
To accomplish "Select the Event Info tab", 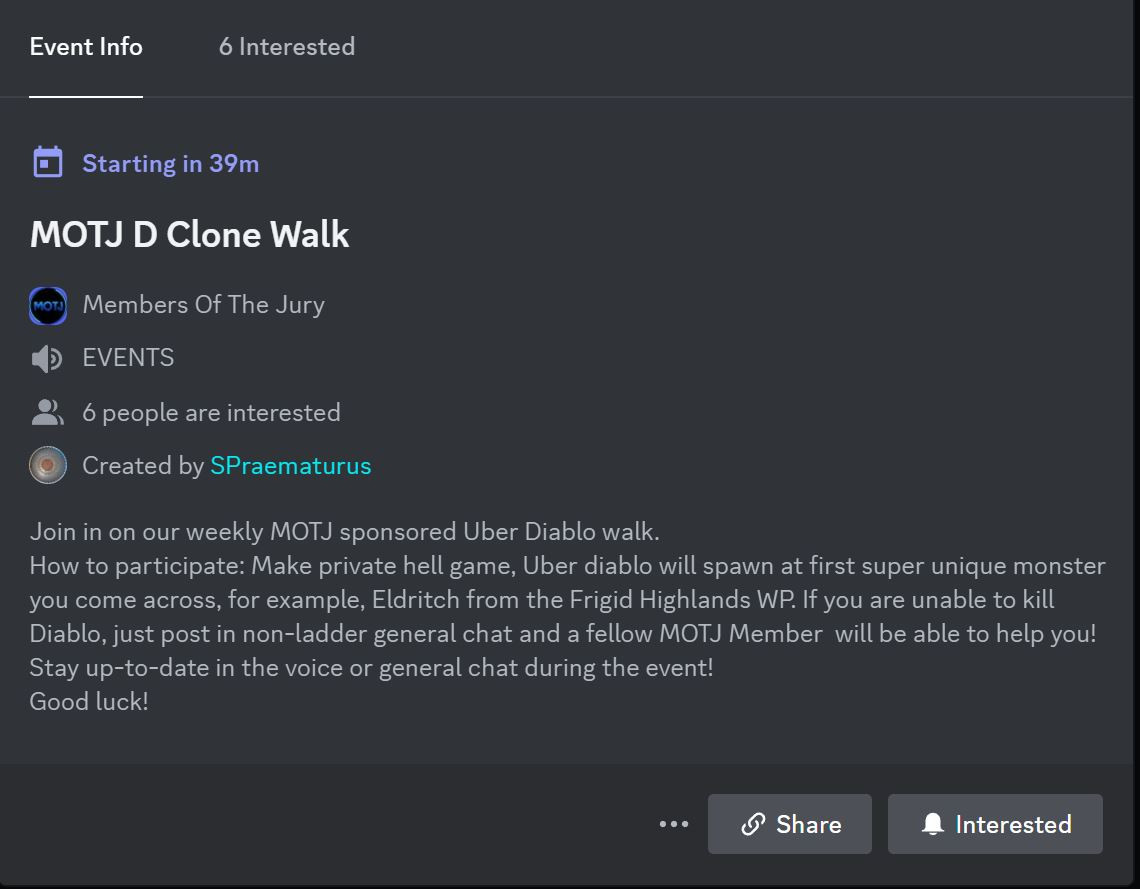I will [x=85, y=46].
